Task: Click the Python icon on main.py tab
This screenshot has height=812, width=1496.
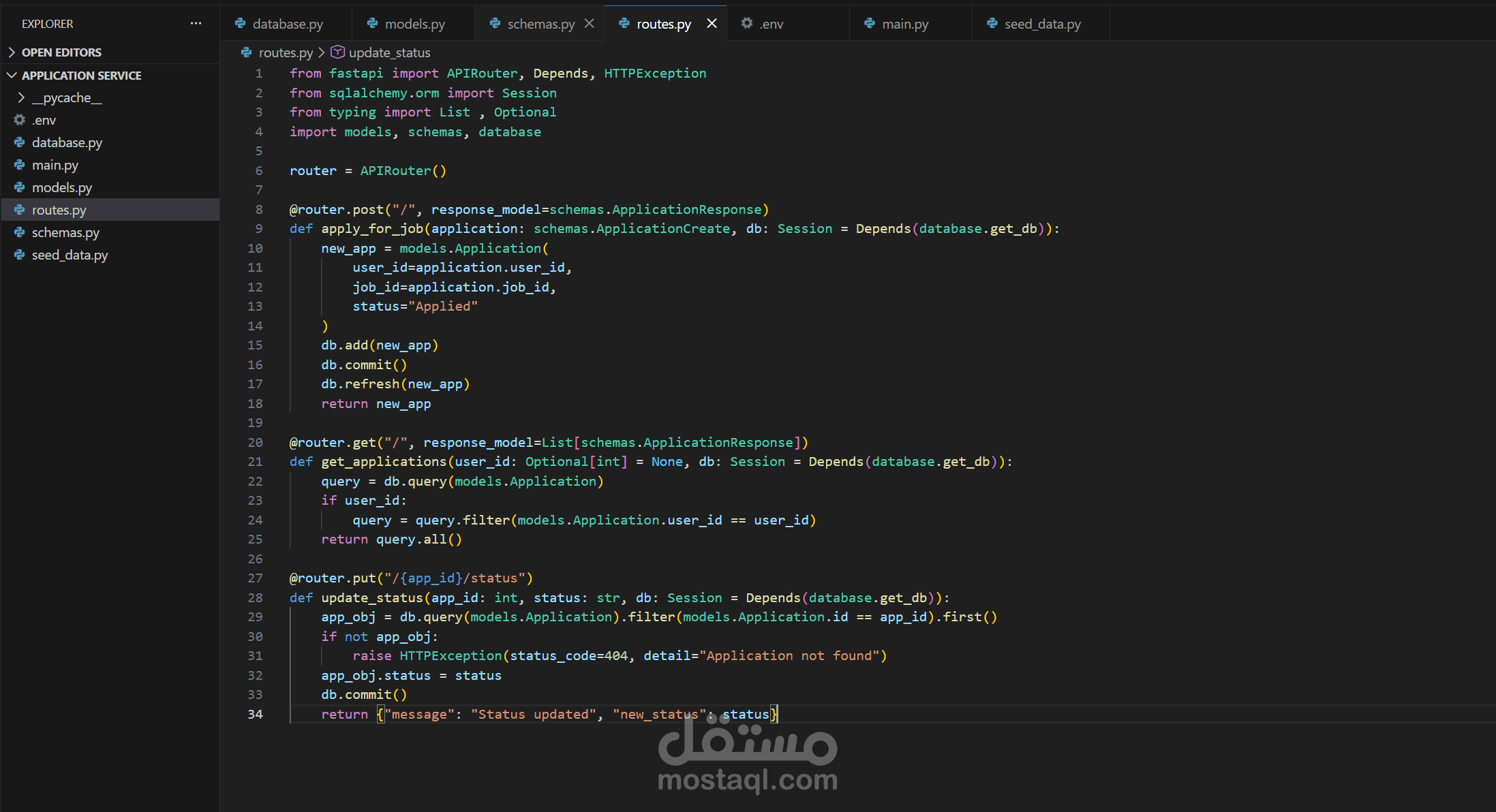Action: coord(869,23)
